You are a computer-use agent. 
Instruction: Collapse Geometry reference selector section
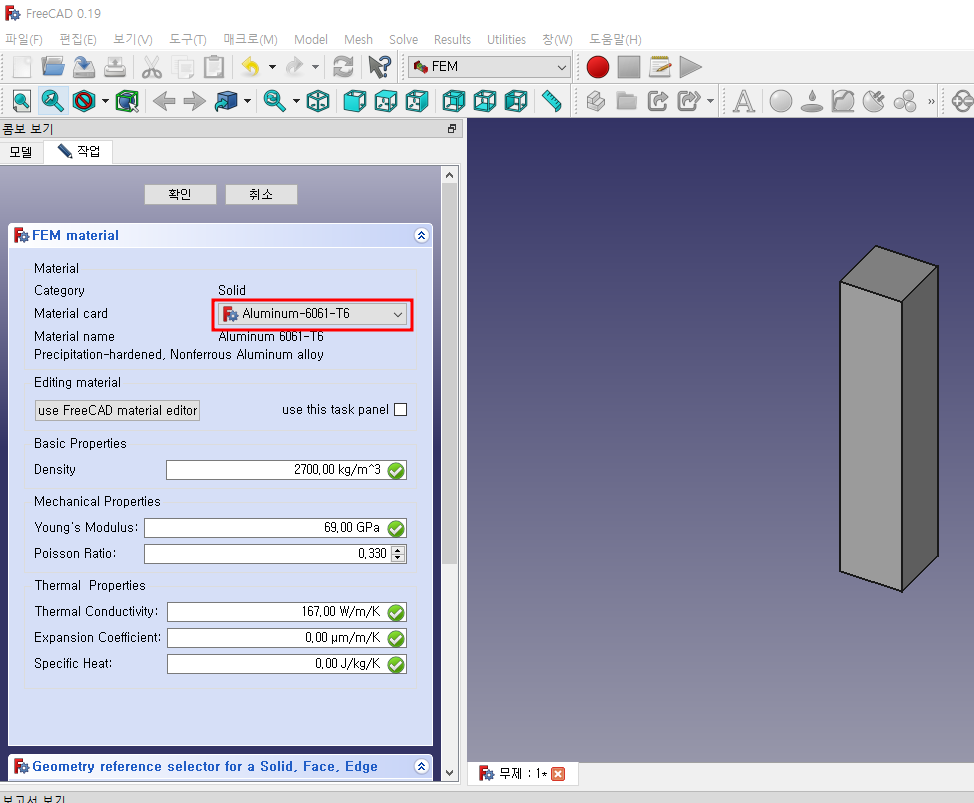click(421, 766)
